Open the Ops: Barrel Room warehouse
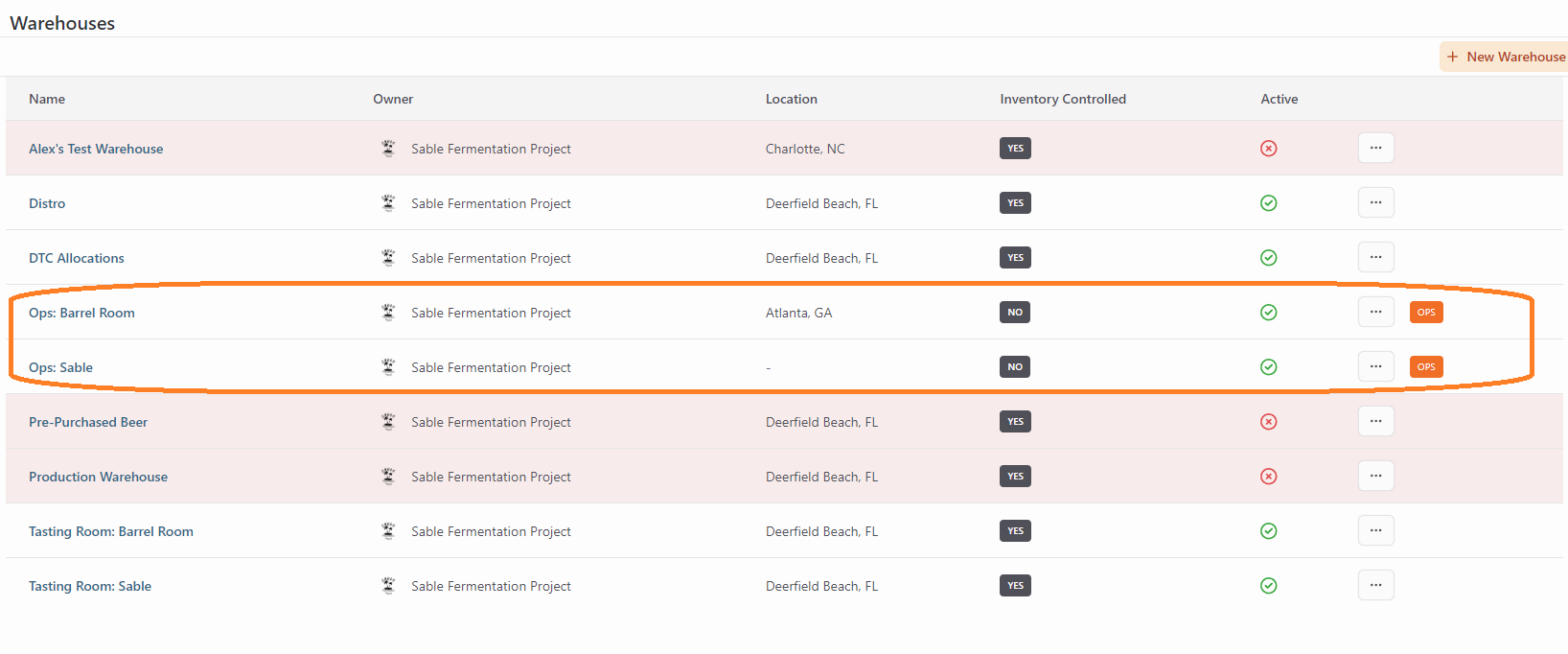Screen dimensions: 1568x654 (81, 313)
